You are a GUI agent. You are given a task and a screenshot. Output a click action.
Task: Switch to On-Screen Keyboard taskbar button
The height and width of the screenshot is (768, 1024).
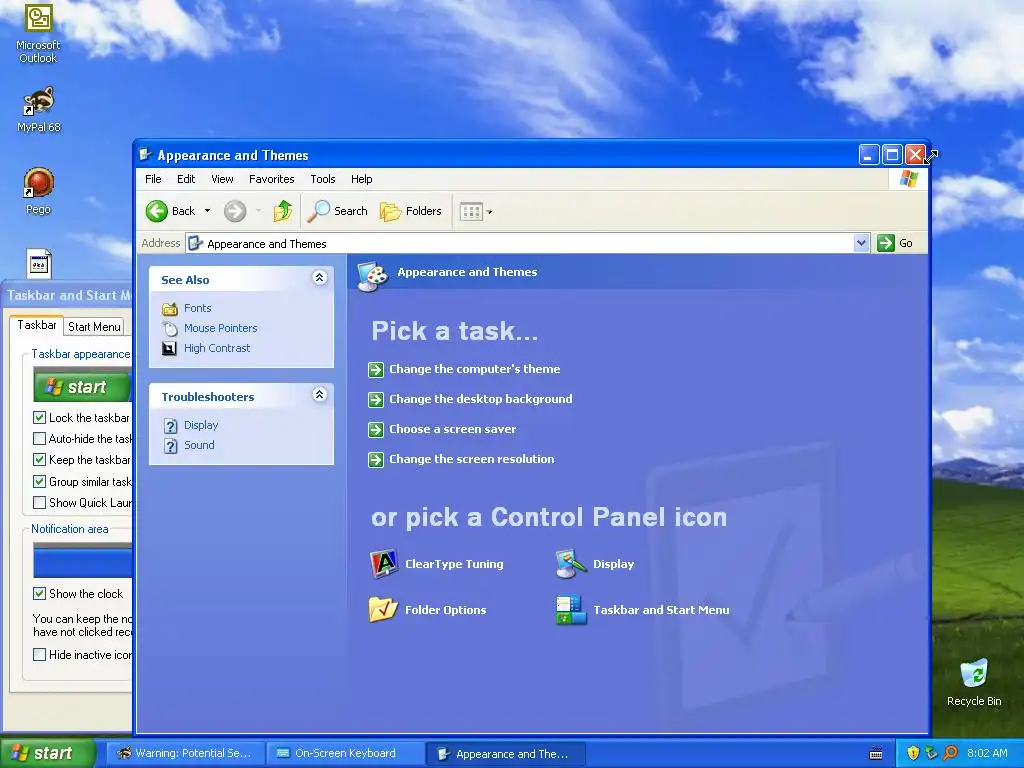point(345,753)
